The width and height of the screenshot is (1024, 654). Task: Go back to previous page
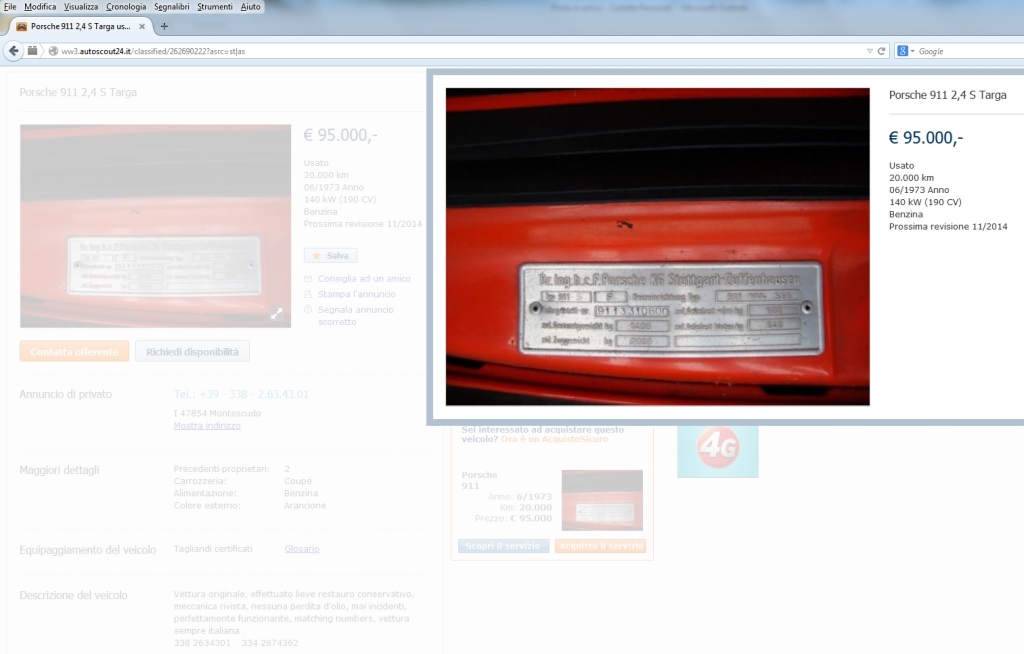point(13,51)
